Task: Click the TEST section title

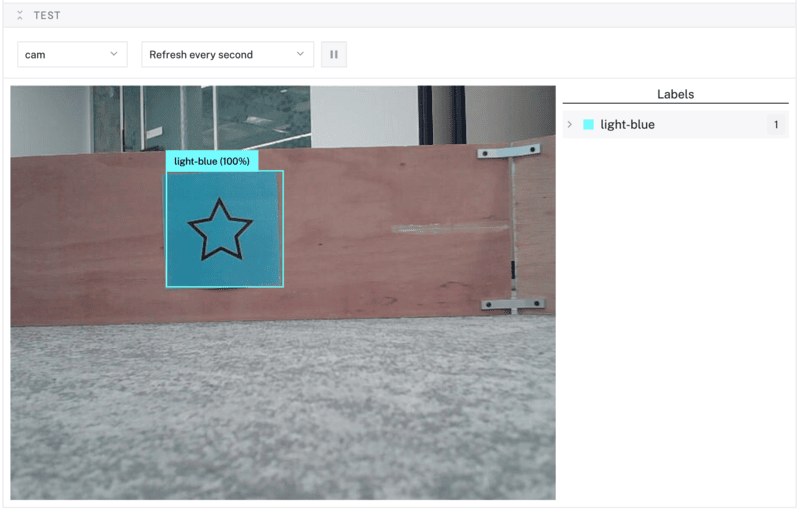Action: [47, 15]
